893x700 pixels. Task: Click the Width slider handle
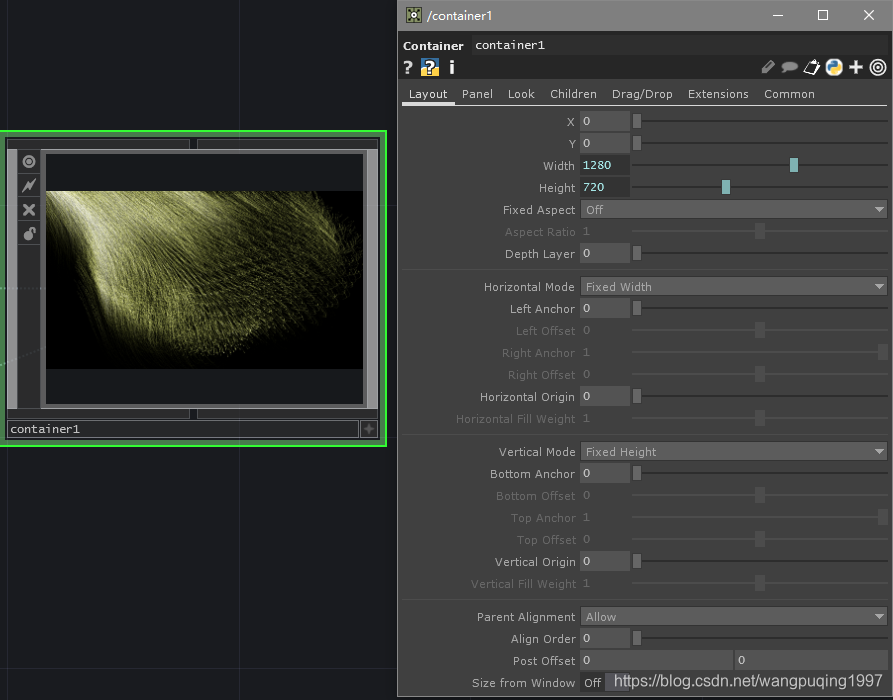[794, 165]
